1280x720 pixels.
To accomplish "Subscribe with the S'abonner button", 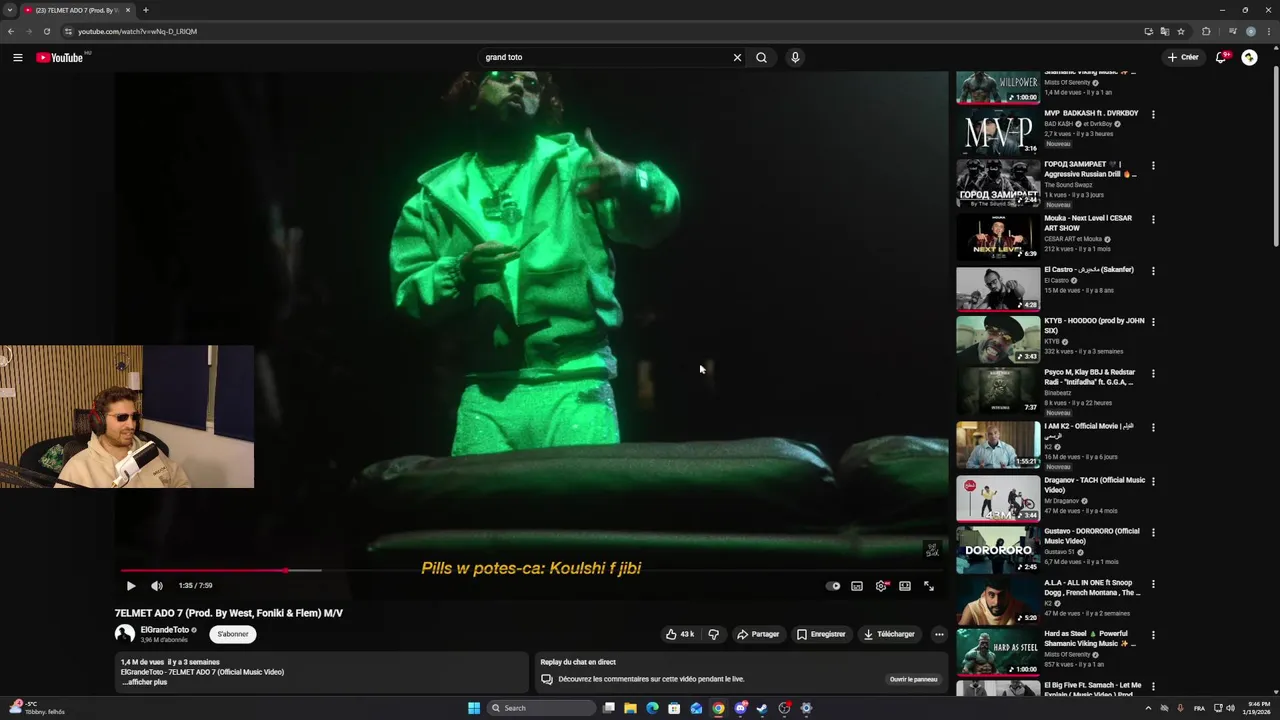I will pyautogui.click(x=233, y=634).
